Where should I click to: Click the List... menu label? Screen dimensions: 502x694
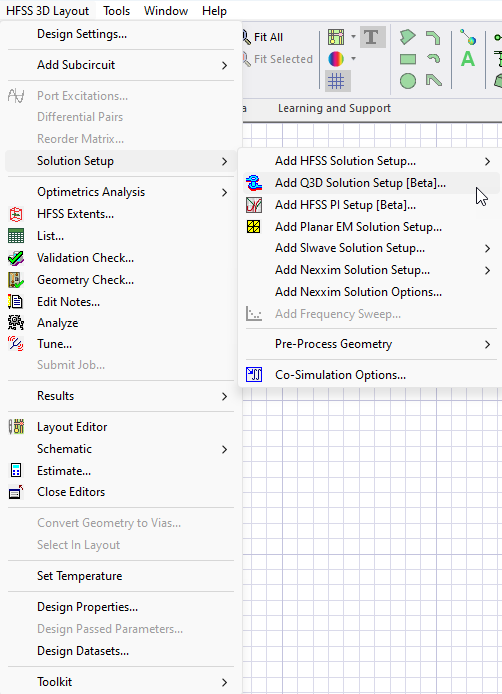[50, 236]
